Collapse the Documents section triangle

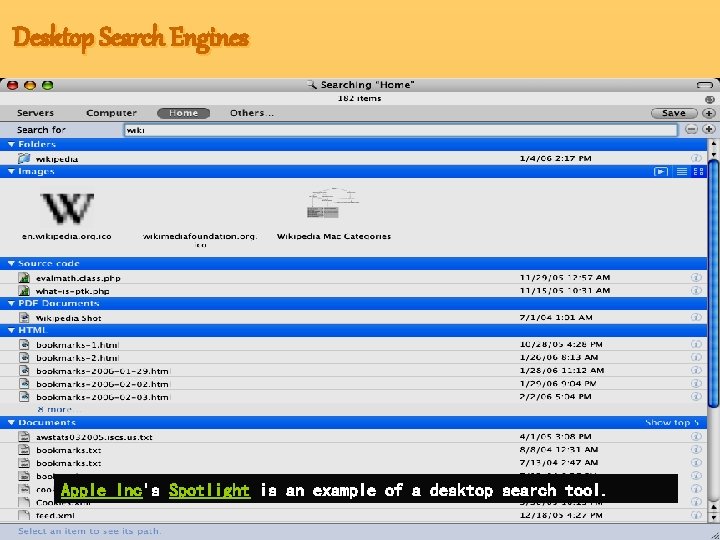point(11,422)
